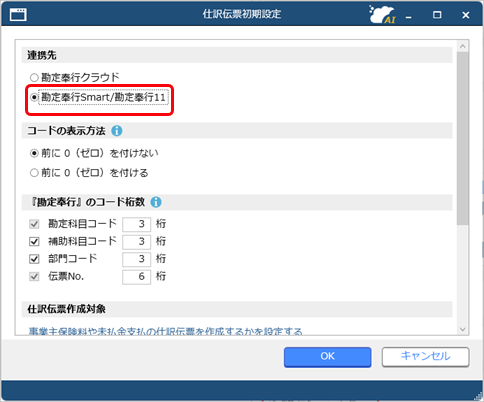Click the 仕訳伝票作成対象 section header

[237, 309]
